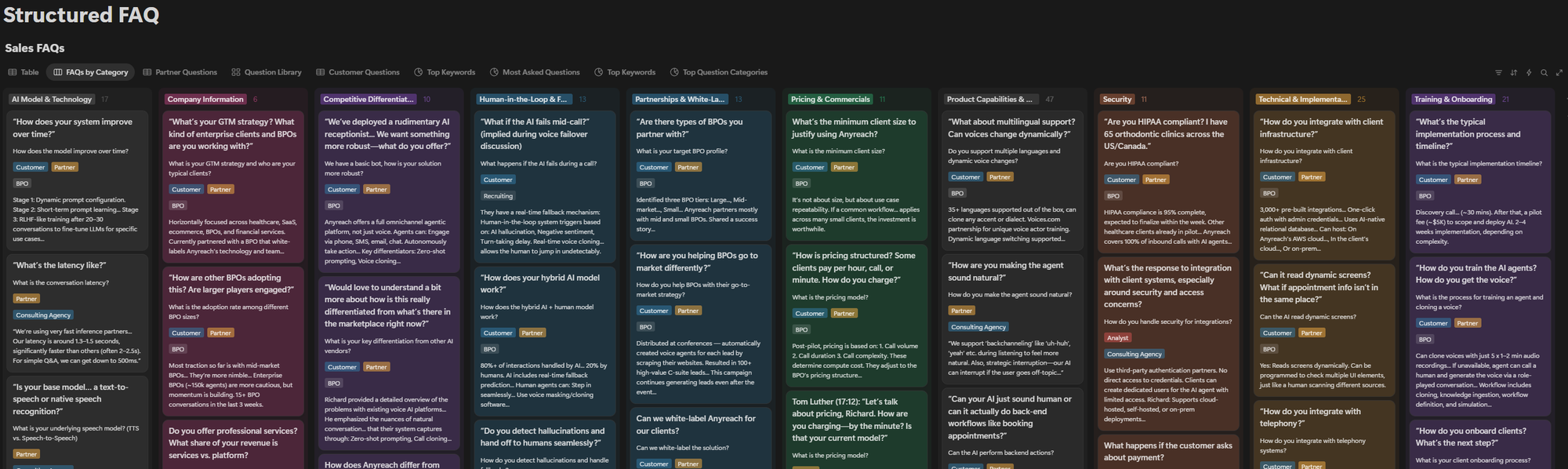Screen dimensions: 1568x469
Task: Click Recruiting tag on AI fails mid-call card
Action: pos(498,196)
